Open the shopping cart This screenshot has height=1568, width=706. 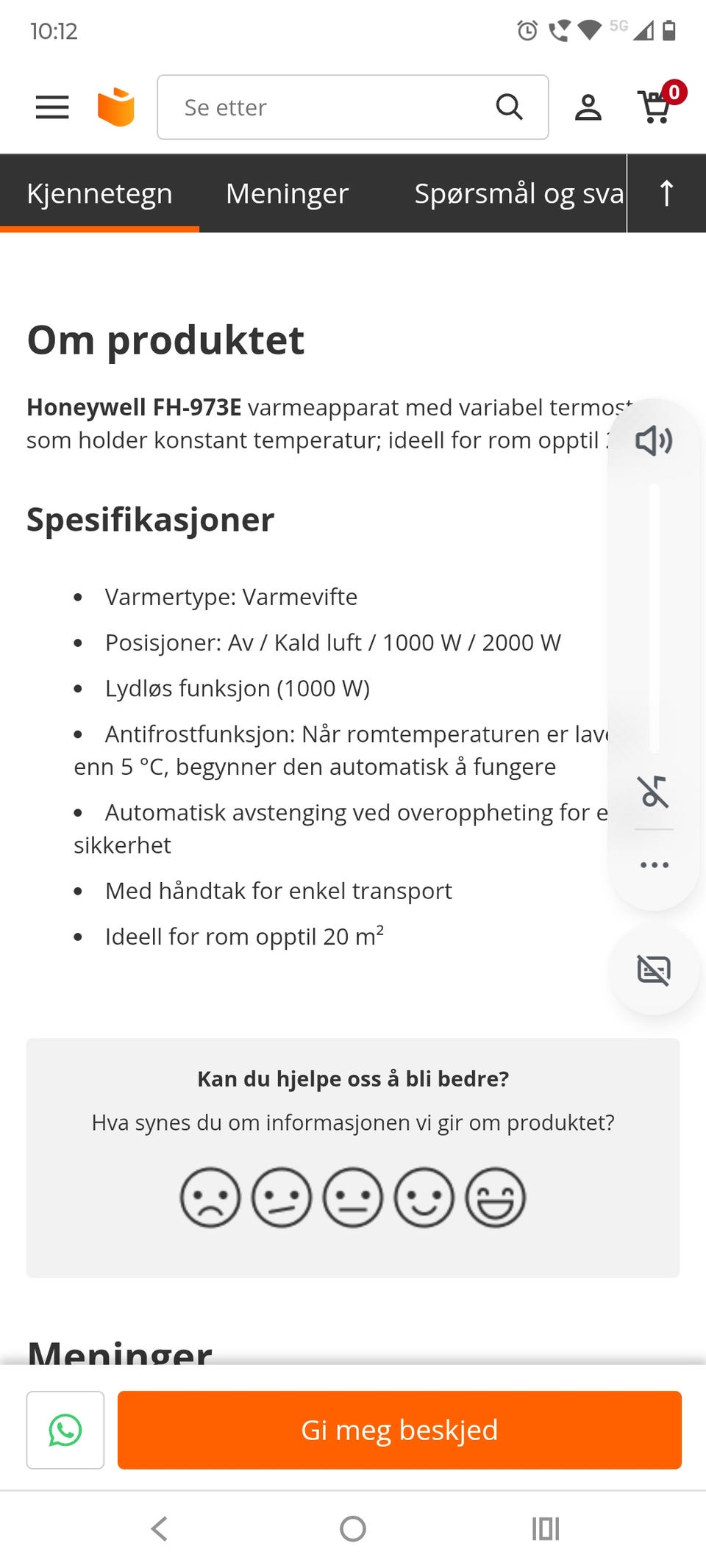(x=656, y=107)
